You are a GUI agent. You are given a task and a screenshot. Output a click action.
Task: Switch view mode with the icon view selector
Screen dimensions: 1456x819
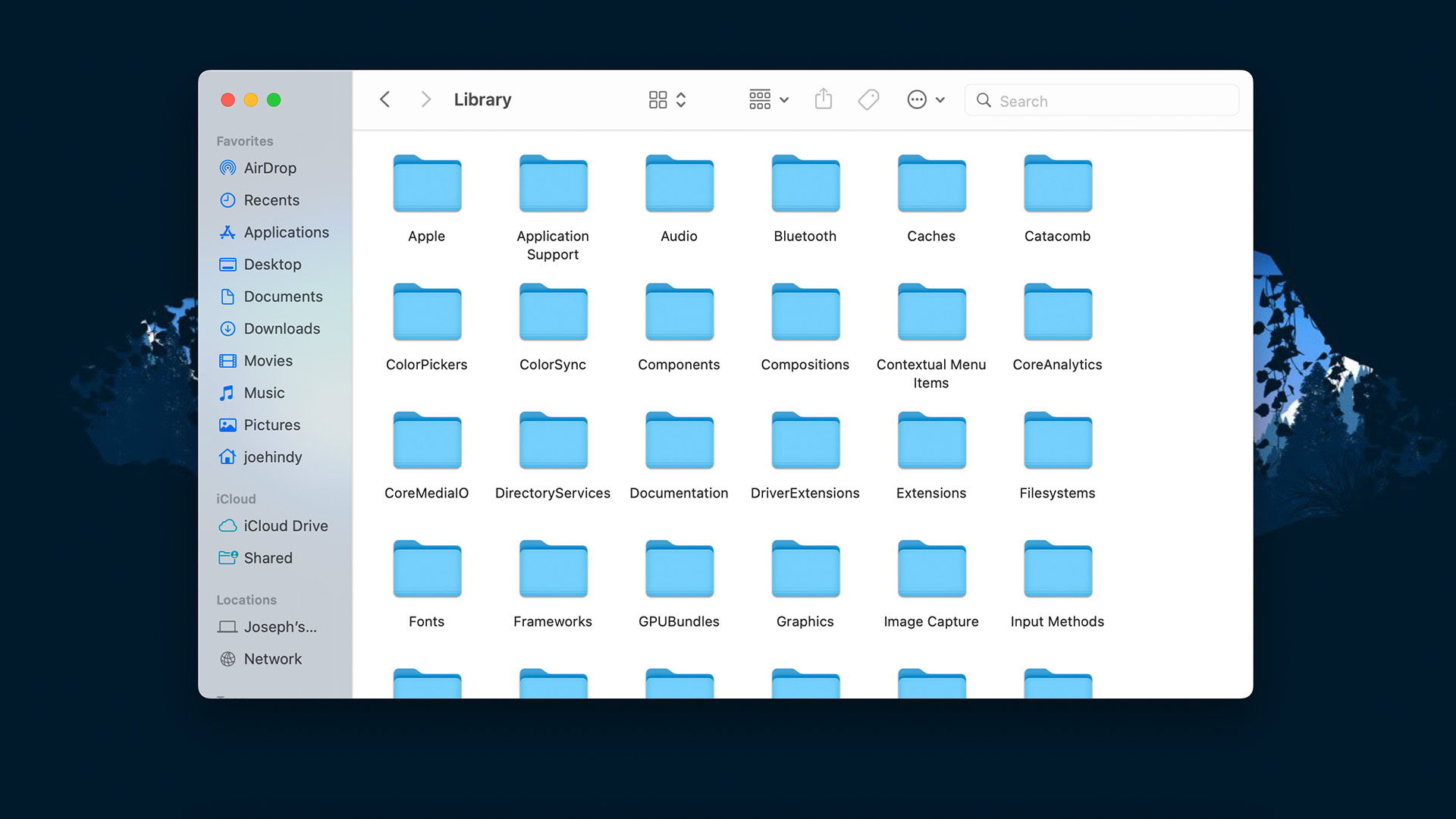tap(667, 100)
